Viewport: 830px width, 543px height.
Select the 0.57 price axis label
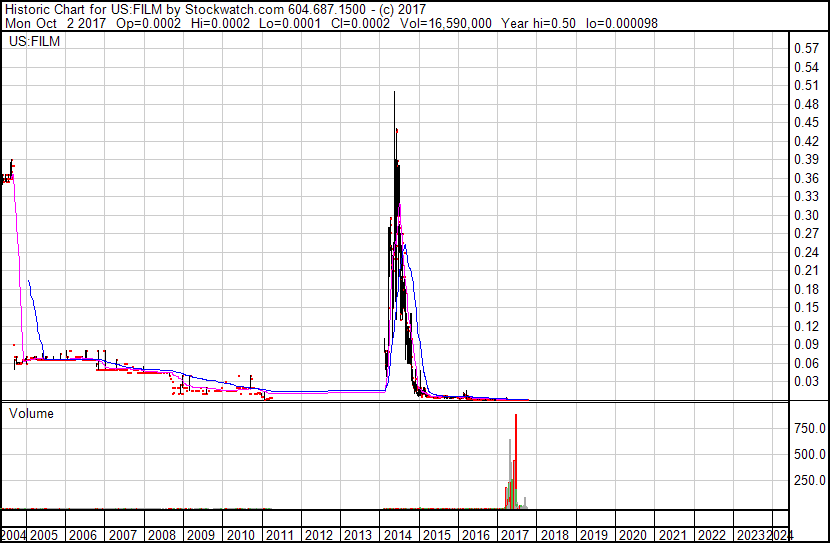tap(806, 48)
